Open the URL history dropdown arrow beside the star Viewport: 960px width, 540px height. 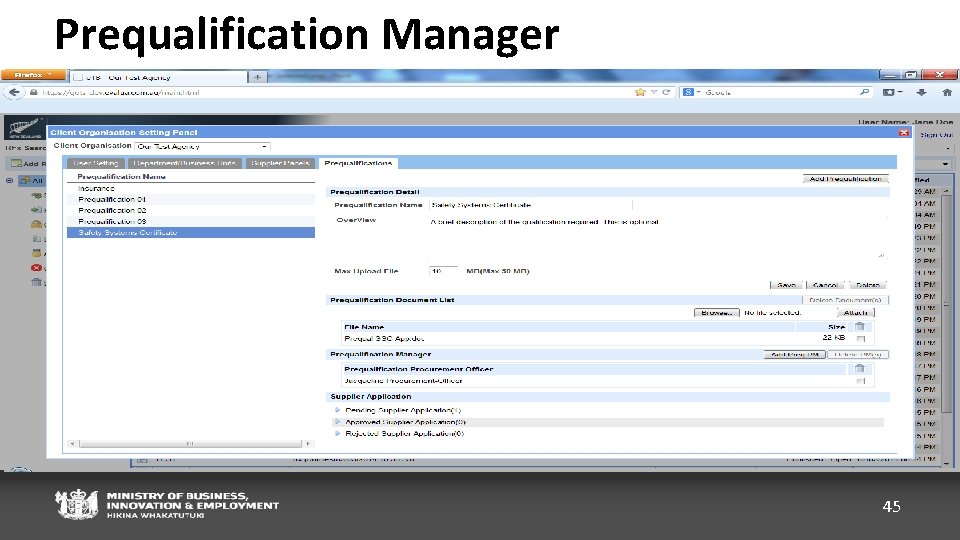(x=654, y=92)
